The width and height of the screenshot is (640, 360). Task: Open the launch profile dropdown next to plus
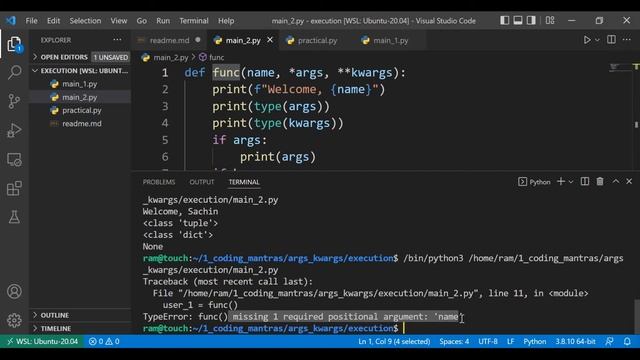pyautogui.click(x=571, y=182)
